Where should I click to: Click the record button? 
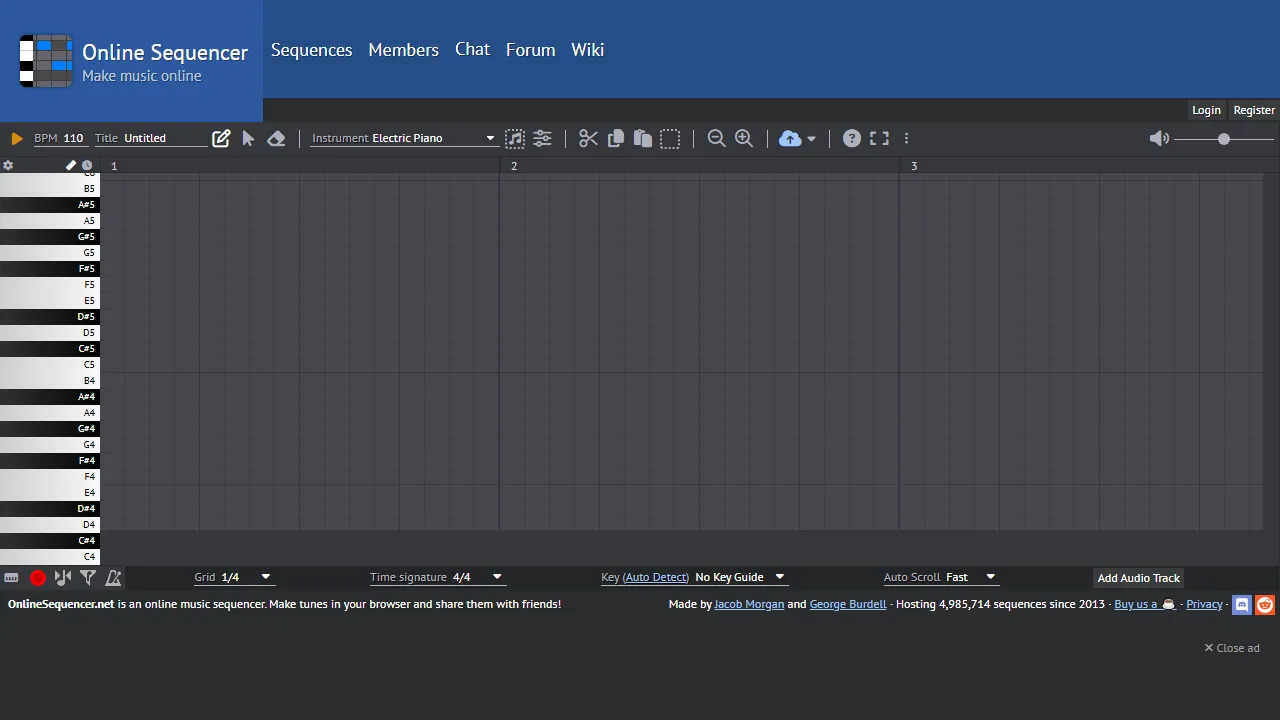tap(37, 577)
